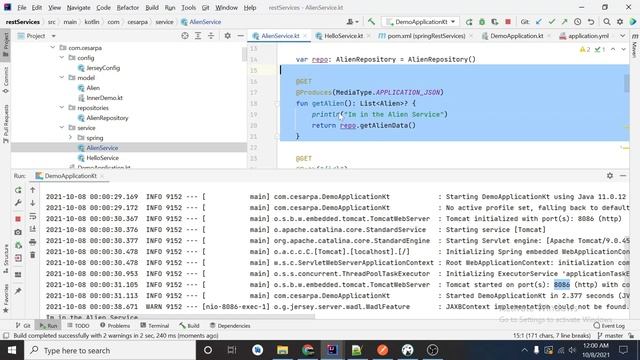640x360 pixels.
Task: Click Git Commit checkmark icon
Action: pyautogui.click(x=552, y=22)
